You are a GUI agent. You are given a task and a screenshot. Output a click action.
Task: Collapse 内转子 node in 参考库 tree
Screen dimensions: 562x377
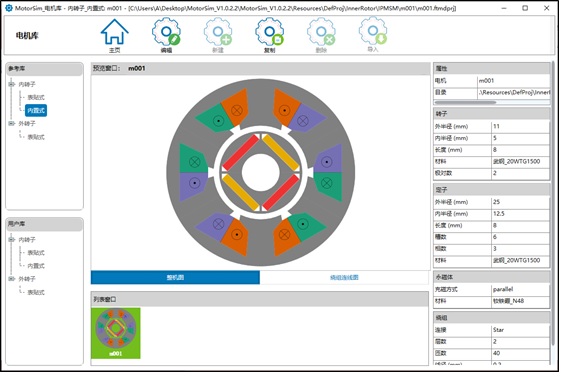[11, 85]
